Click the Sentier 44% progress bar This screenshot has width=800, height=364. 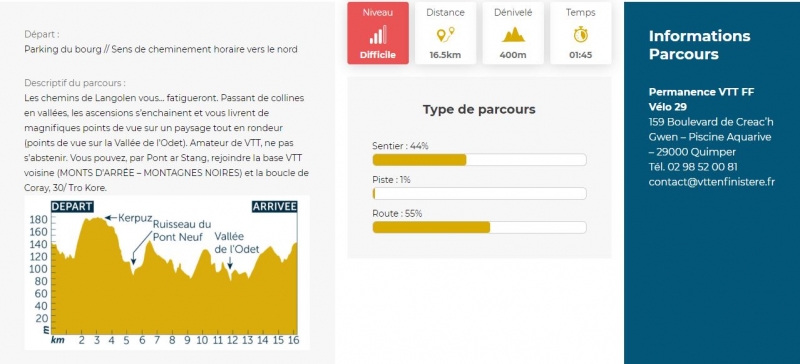coord(480,160)
